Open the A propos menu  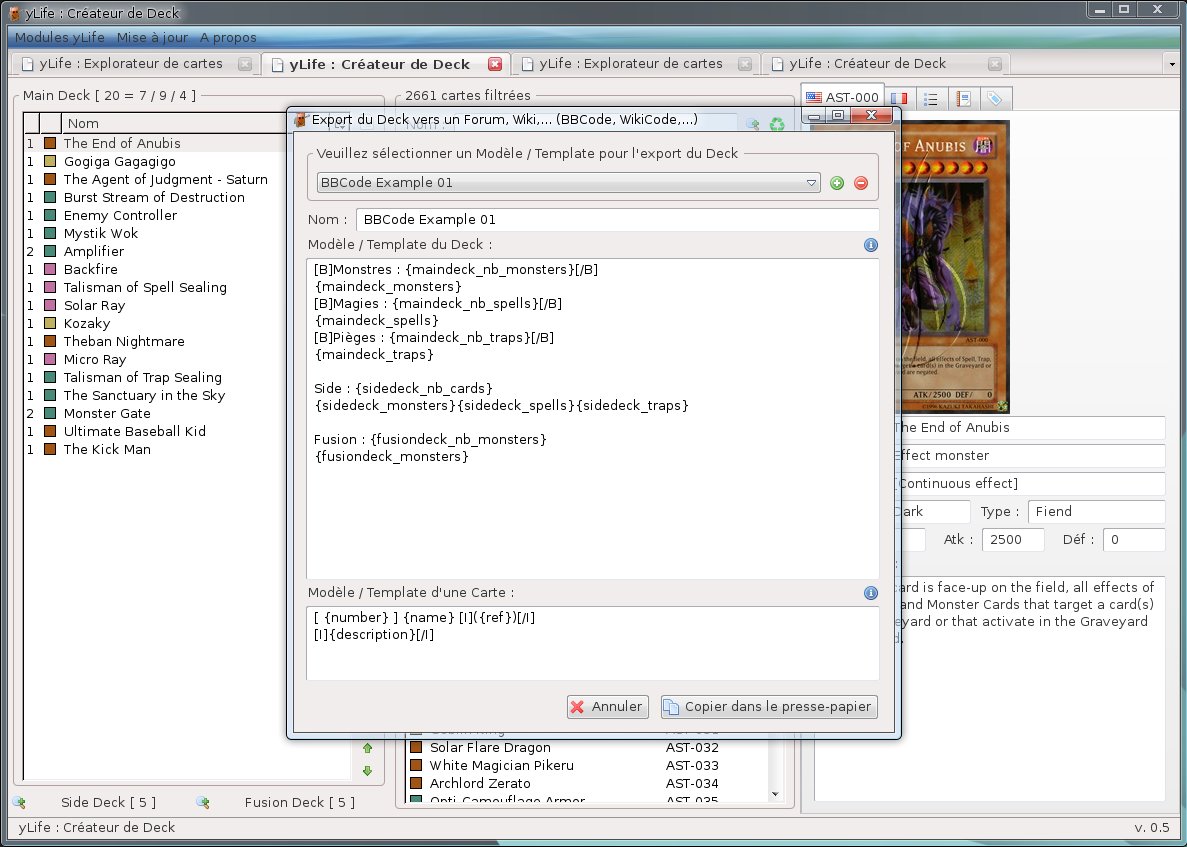click(228, 37)
